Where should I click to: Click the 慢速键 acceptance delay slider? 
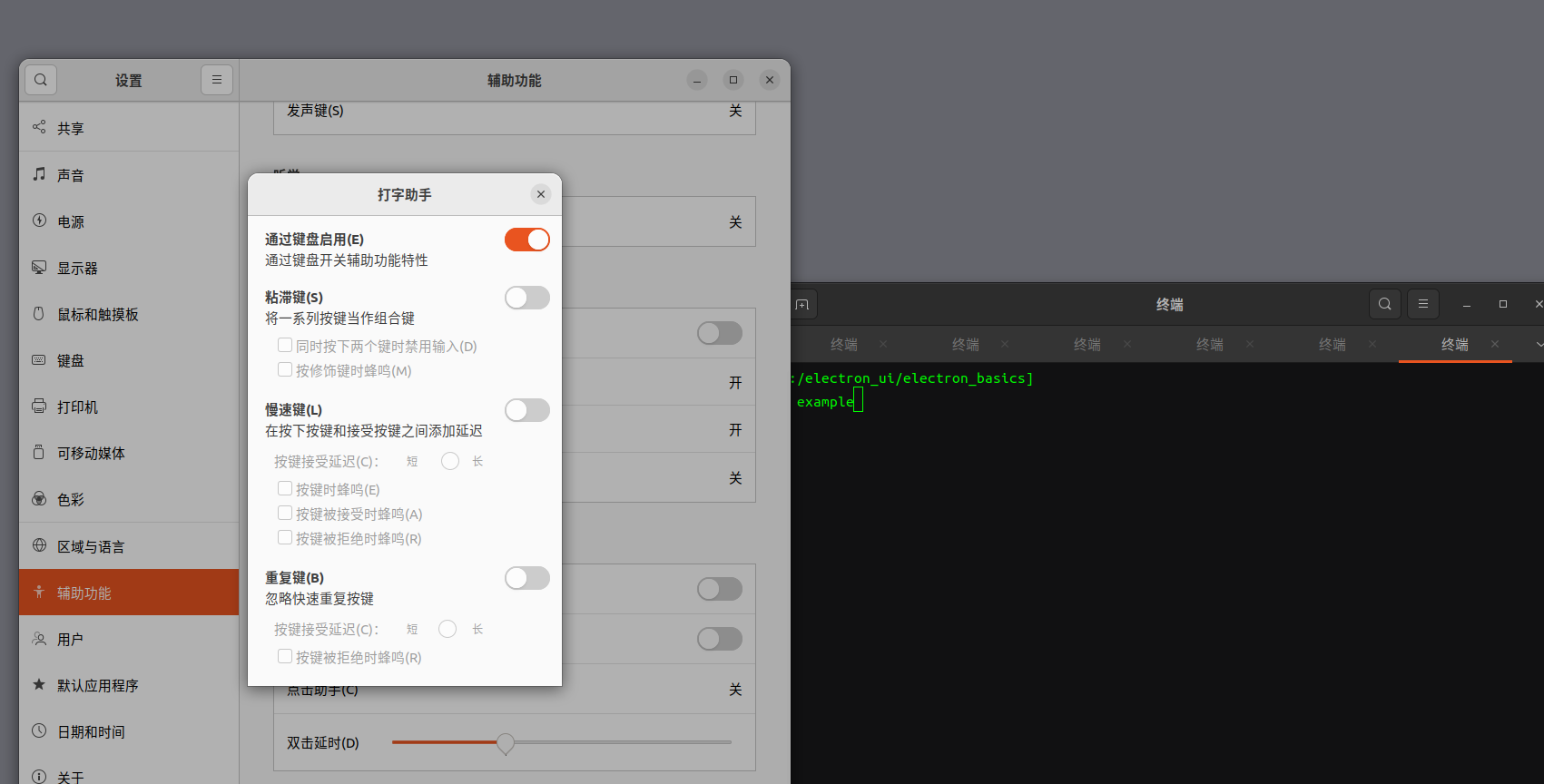pos(450,461)
